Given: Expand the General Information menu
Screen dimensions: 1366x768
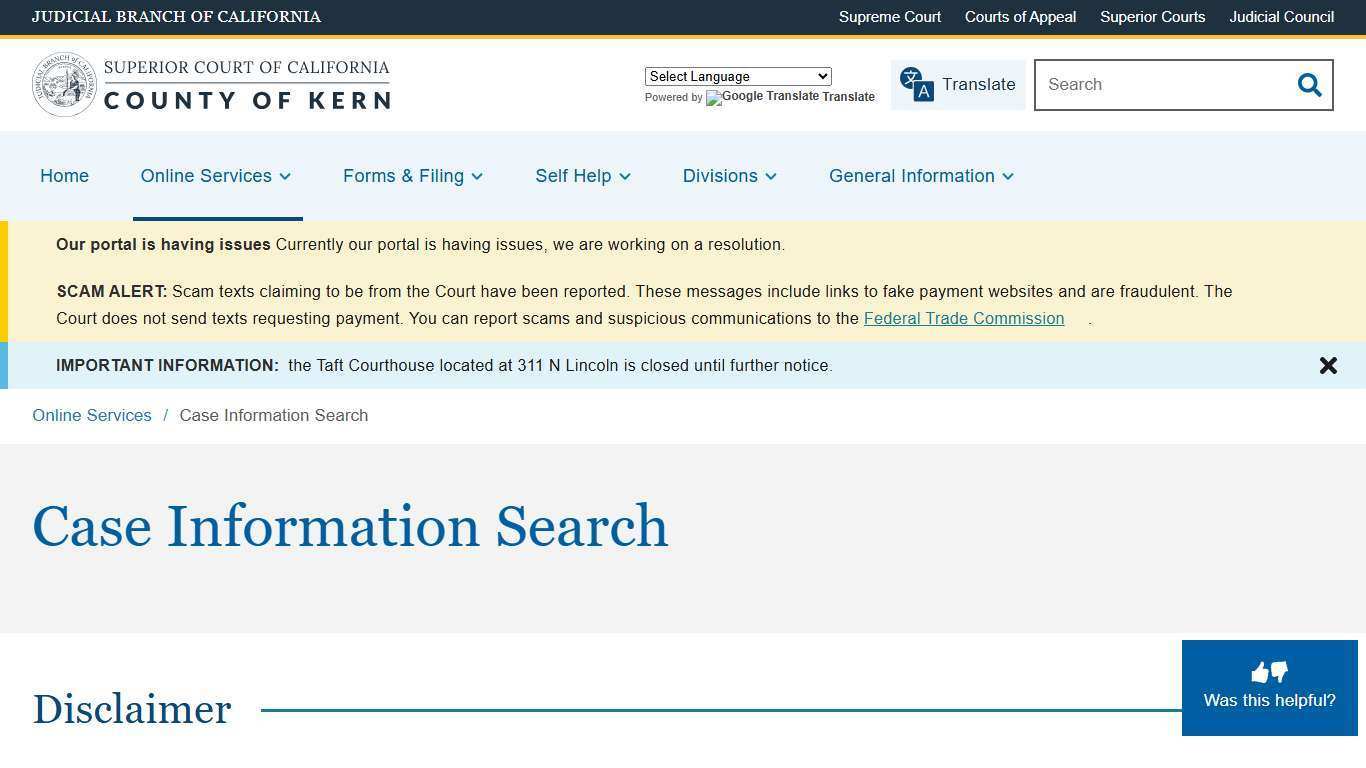Looking at the screenshot, I should (x=920, y=176).
